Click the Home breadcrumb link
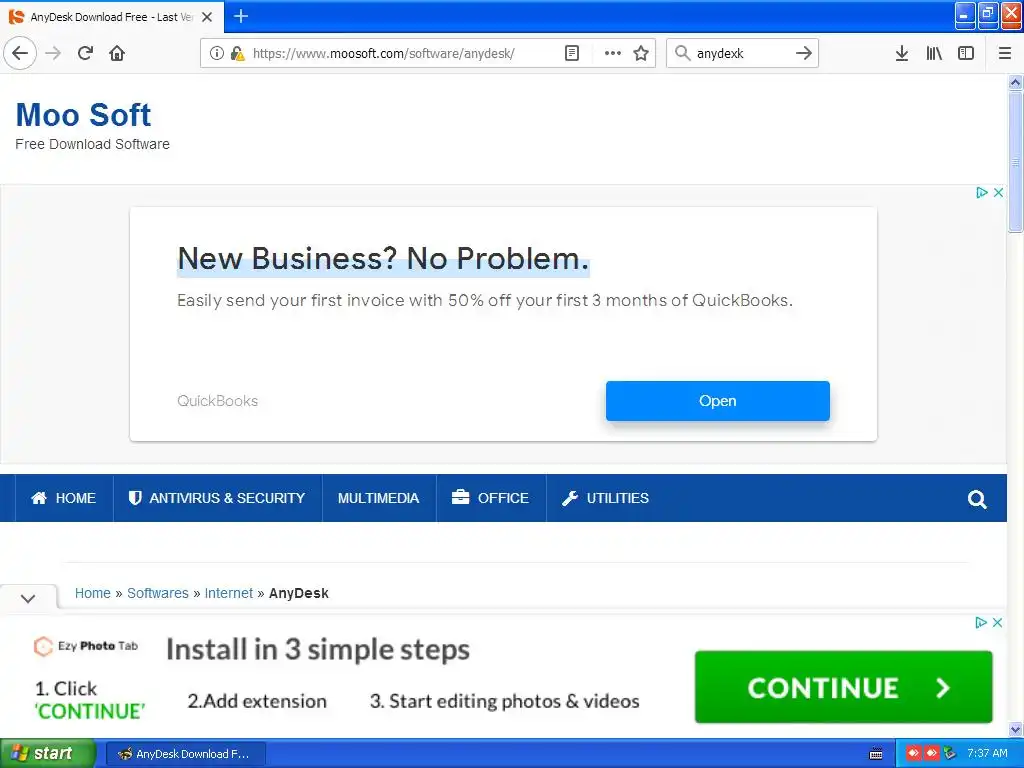The width and height of the screenshot is (1024, 768). [x=93, y=593]
